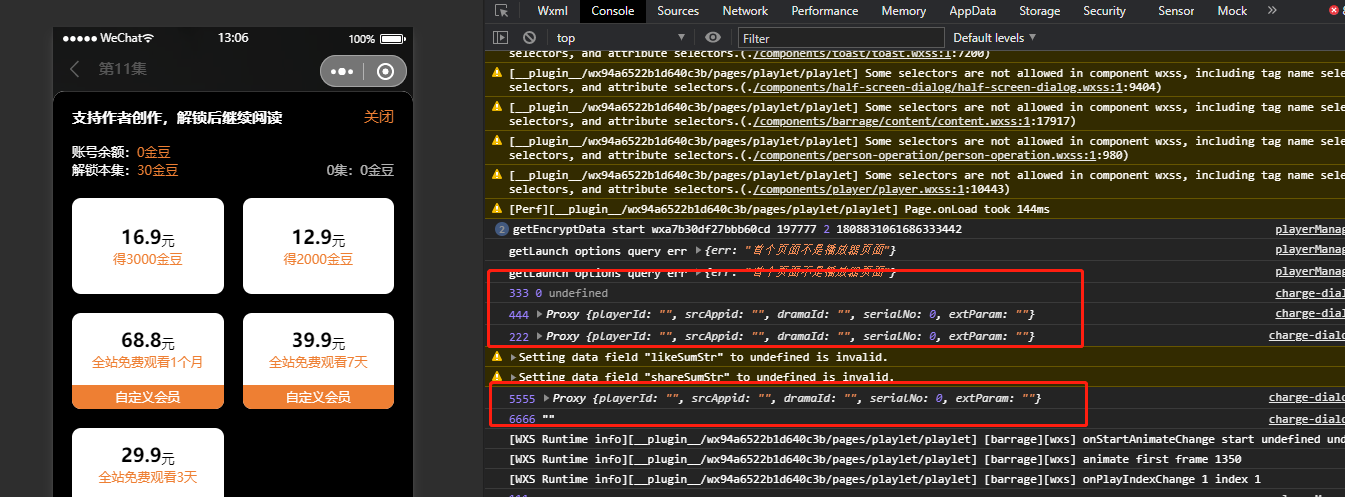This screenshot has height=497, width=1345.
Task: Open the capsule three-dots menu
Action: coord(341,72)
